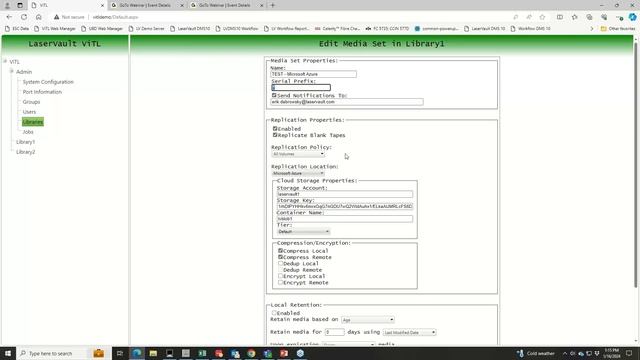The width and height of the screenshot is (640, 360).
Task: Show hidden system tray icons
Action: (565, 353)
